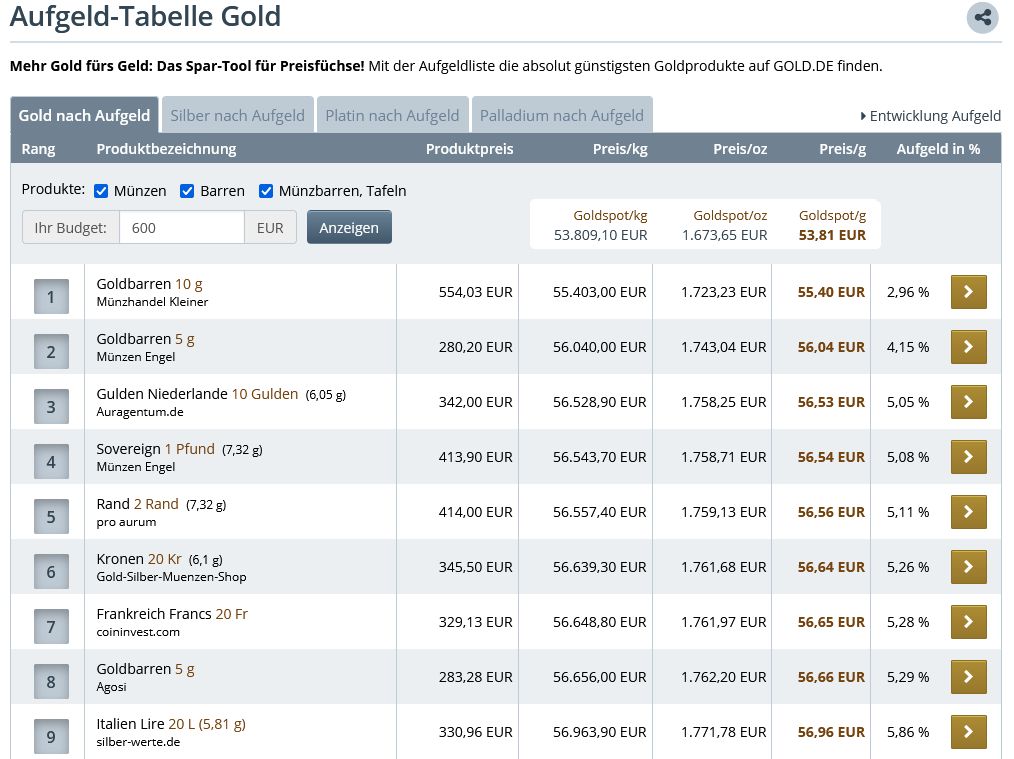Open arrow button for rank 1 Goldbarren 10 g
The width and height of the screenshot is (1014, 759).
coord(968,292)
